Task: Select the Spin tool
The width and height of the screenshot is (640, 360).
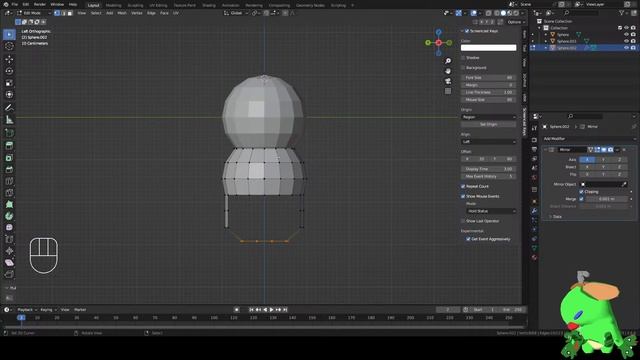Action: (x=9, y=216)
